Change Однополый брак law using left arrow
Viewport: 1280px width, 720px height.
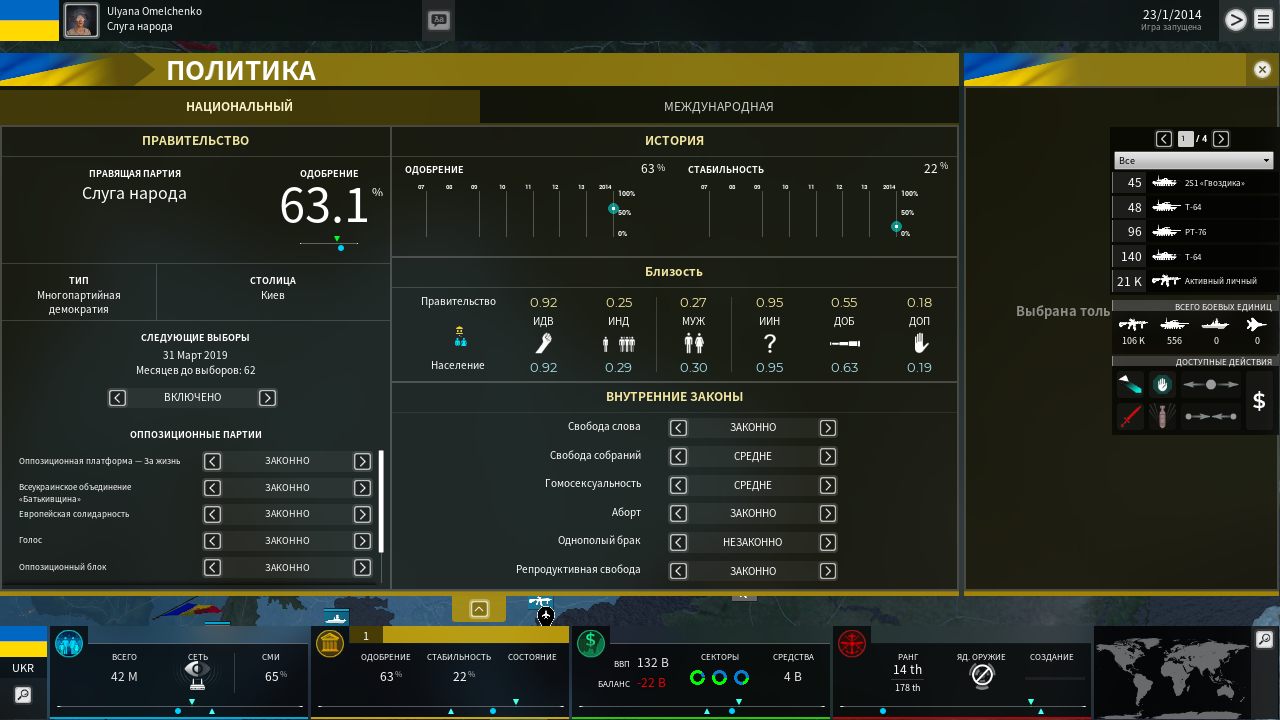[678, 542]
